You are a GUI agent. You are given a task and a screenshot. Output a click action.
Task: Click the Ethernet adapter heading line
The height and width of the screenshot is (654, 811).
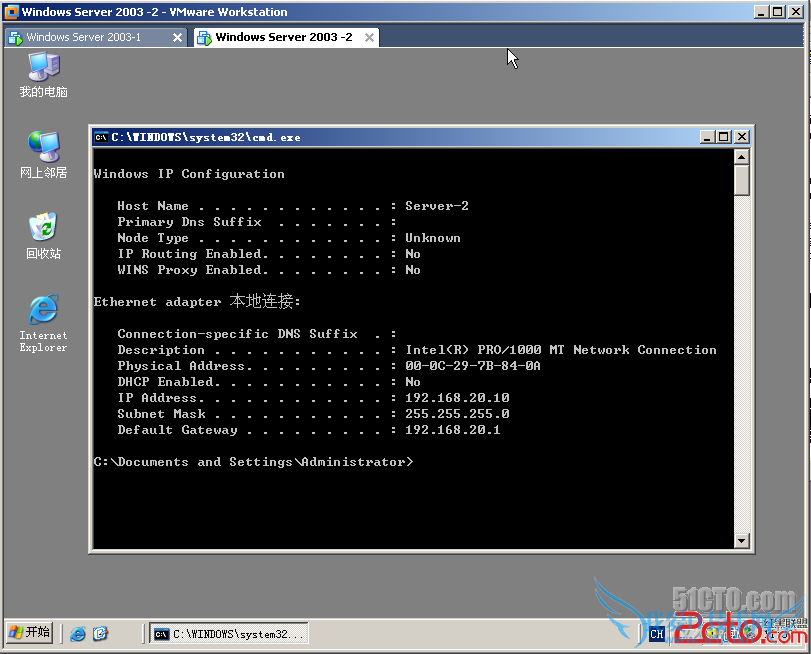[197, 301]
